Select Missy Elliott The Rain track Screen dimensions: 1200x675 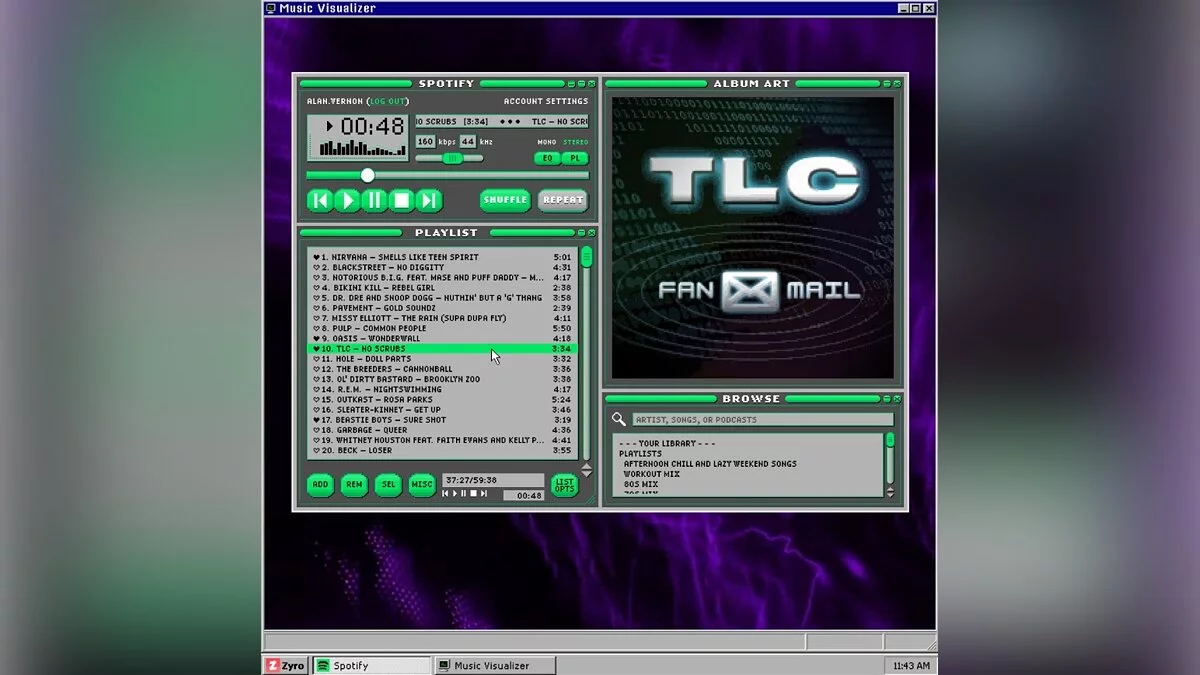(x=443, y=318)
